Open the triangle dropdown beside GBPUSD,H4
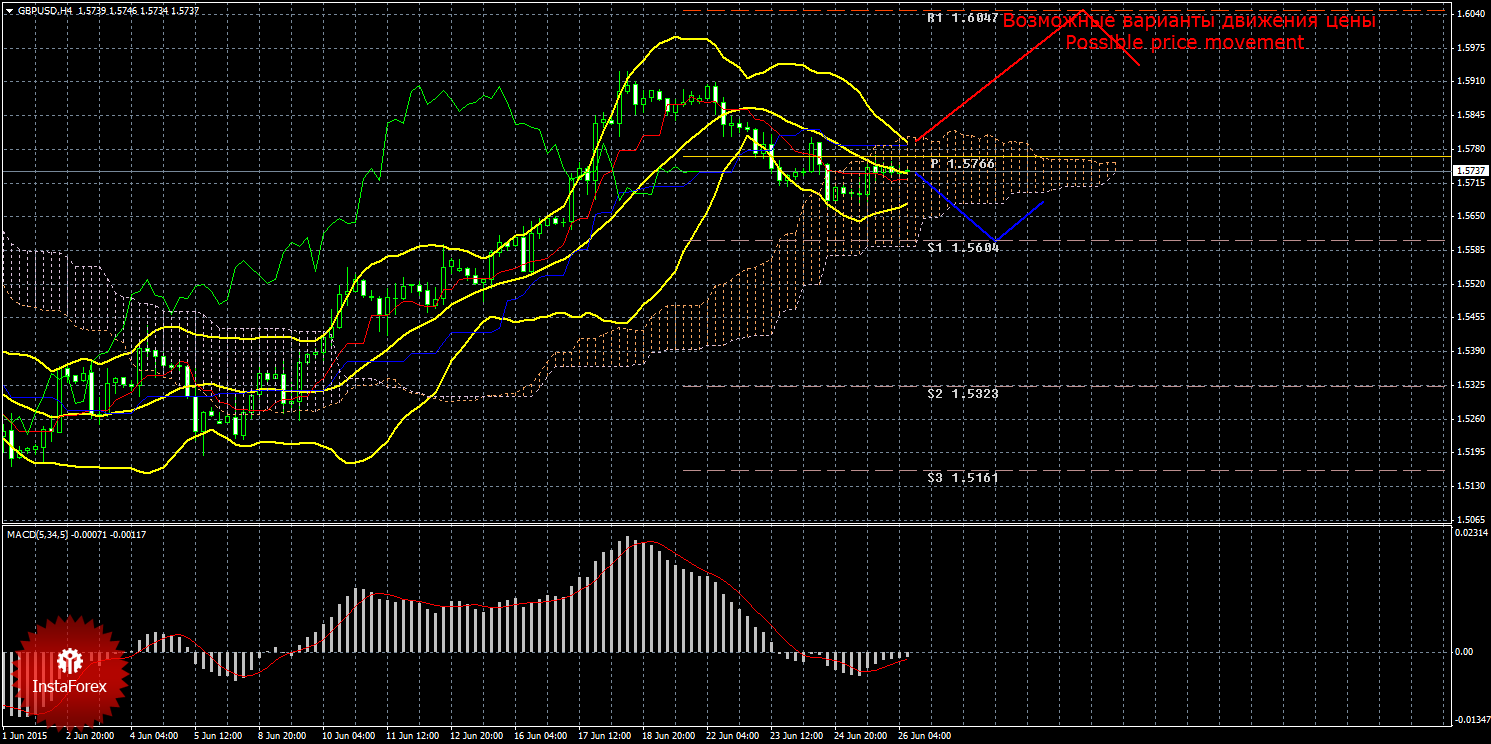1491x744 pixels. [10, 10]
